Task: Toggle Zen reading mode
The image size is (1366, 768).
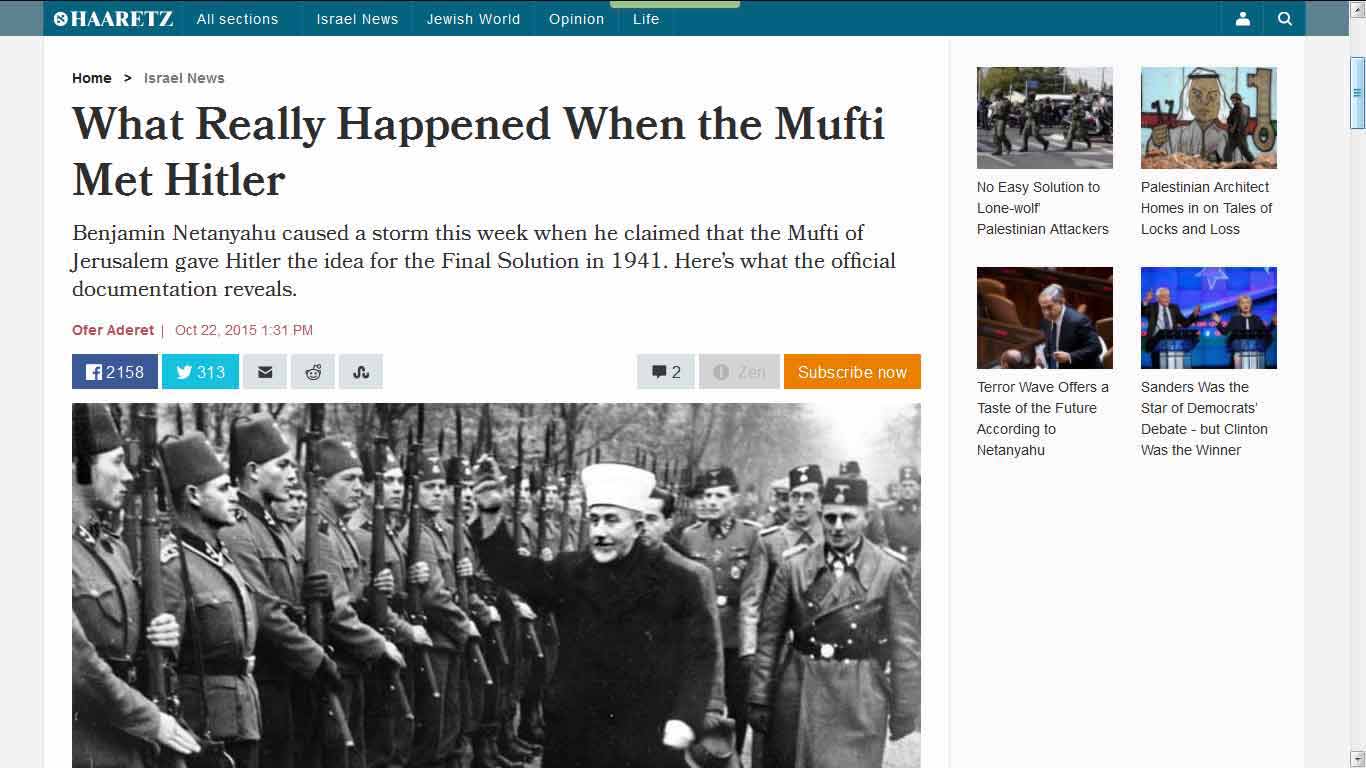Action: click(739, 372)
